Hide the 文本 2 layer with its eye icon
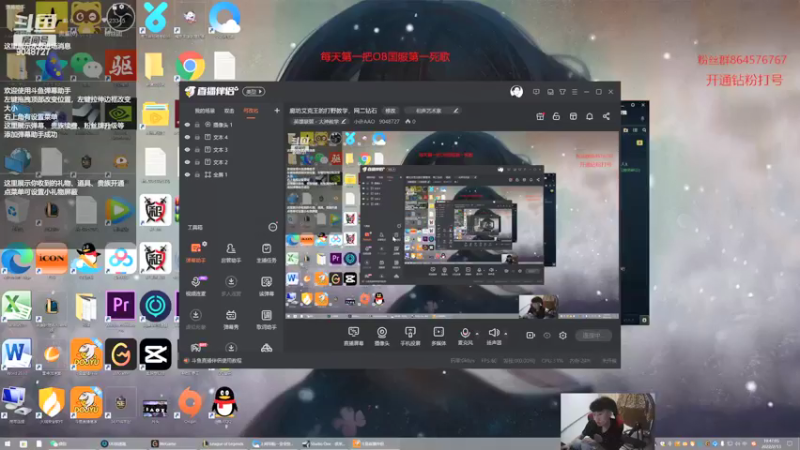The height and width of the screenshot is (450, 800). coord(187,162)
